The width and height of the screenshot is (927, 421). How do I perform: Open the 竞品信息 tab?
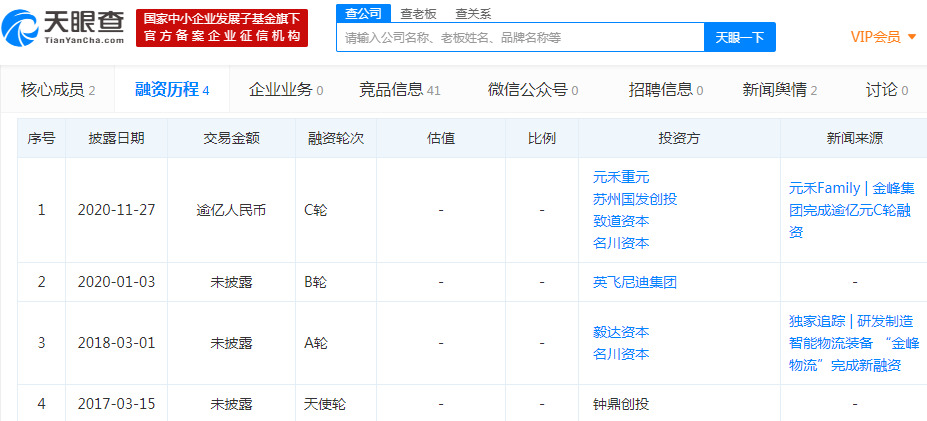400,90
